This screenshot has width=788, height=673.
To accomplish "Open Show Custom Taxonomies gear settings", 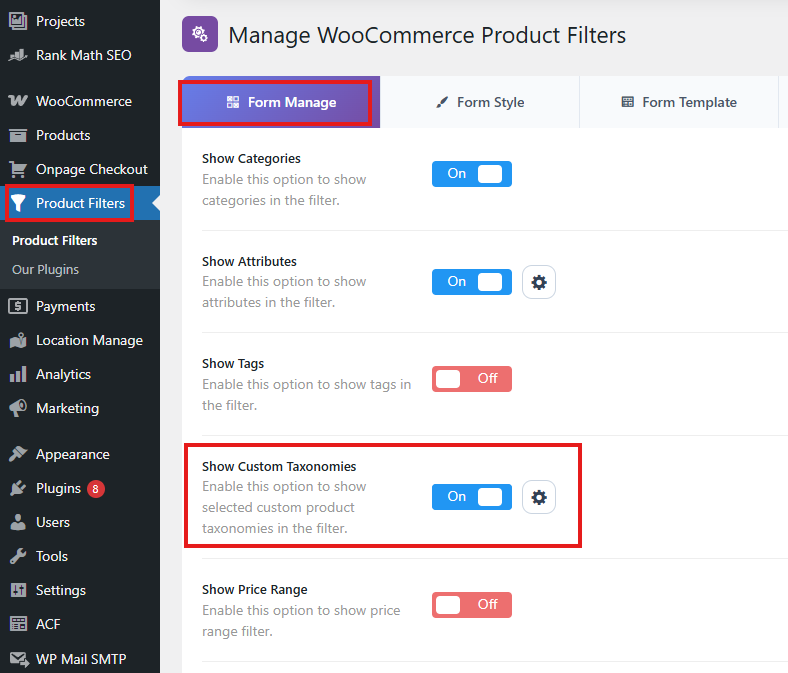I will (539, 497).
